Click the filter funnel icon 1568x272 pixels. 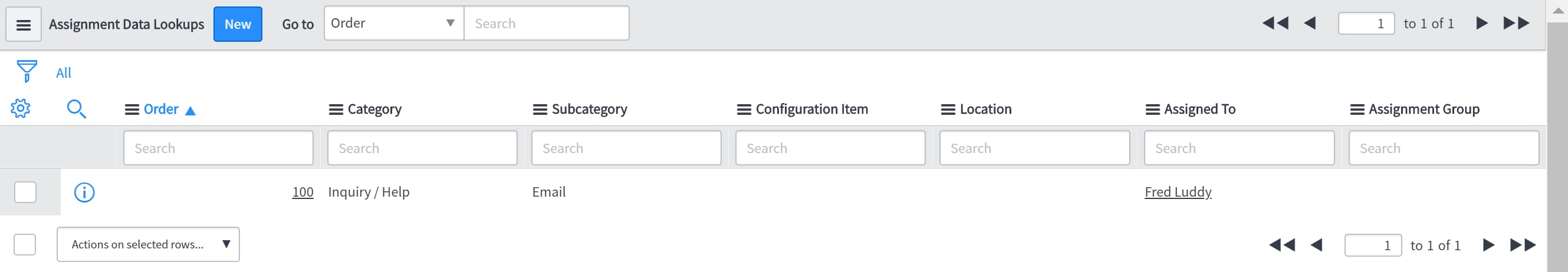tap(26, 71)
